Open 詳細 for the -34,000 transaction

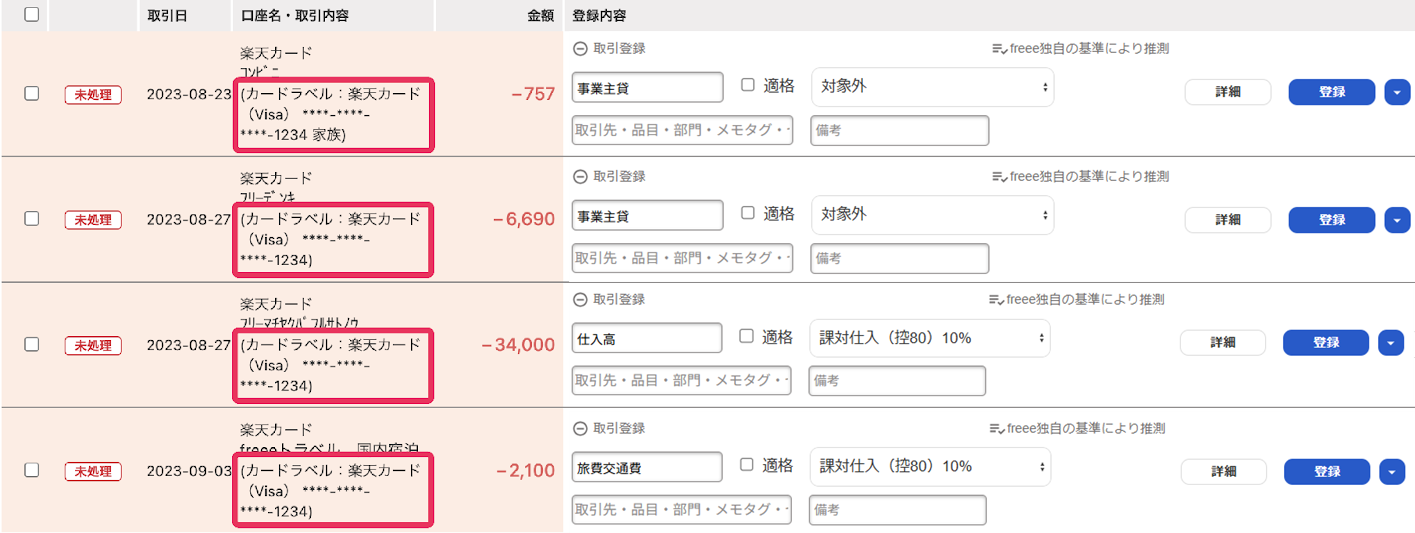click(x=1223, y=343)
